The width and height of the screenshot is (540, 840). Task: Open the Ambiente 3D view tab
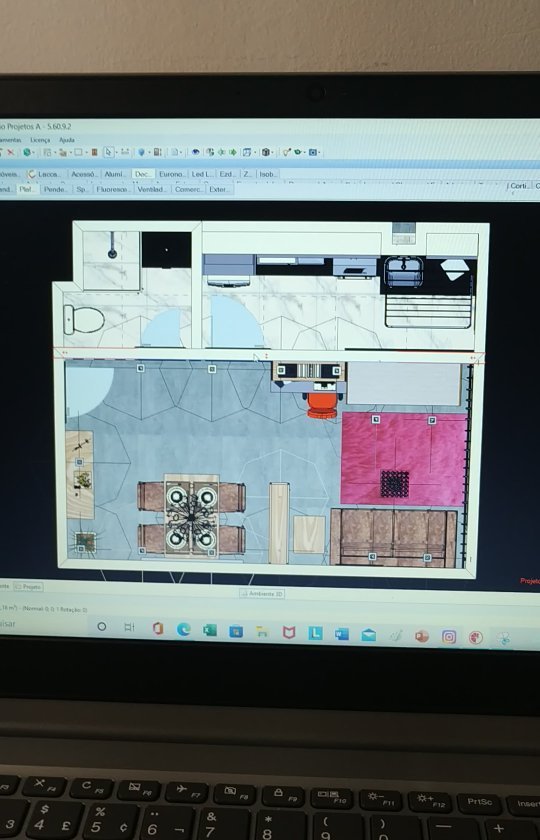262,594
